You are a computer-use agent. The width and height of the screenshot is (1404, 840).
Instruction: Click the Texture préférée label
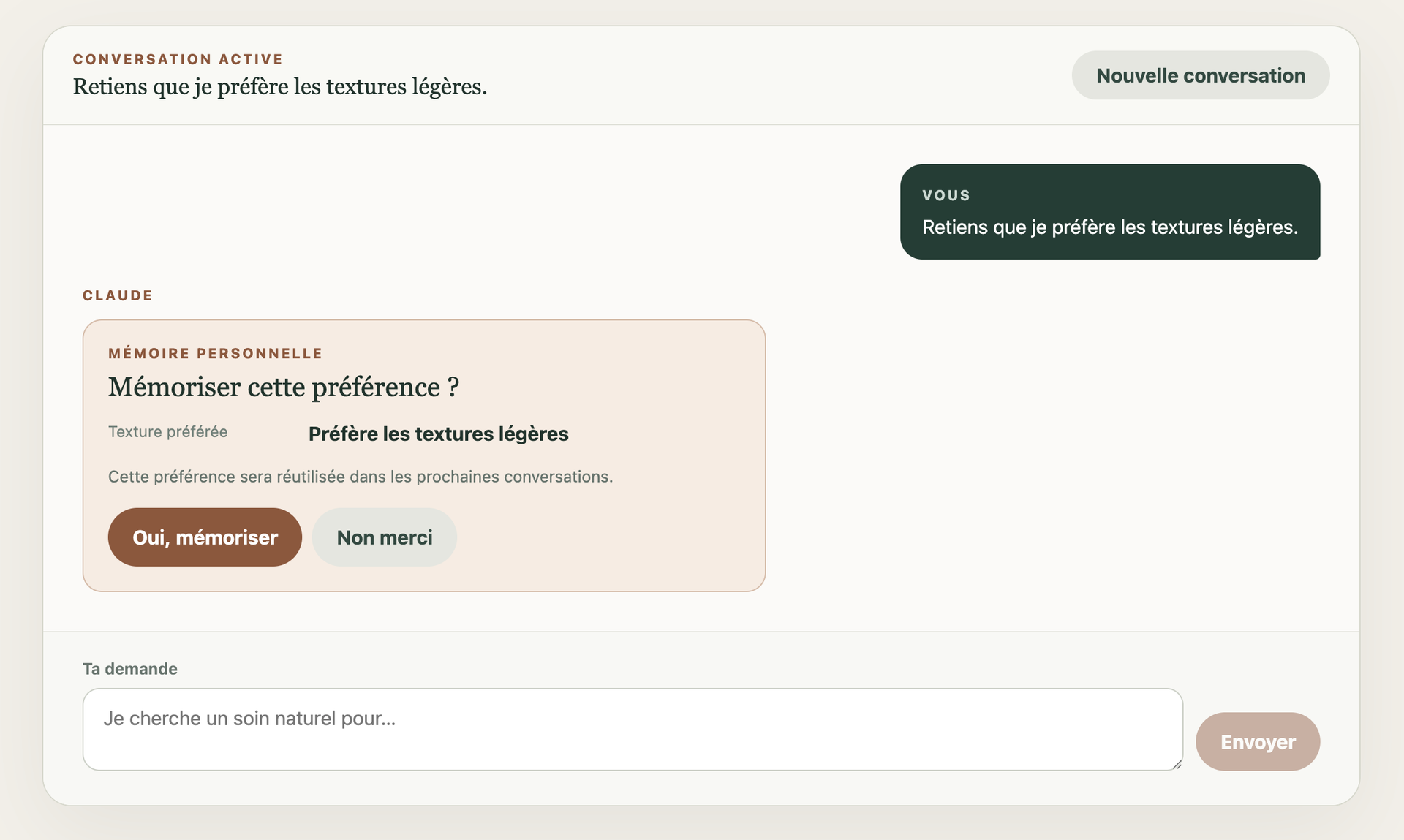[168, 431]
